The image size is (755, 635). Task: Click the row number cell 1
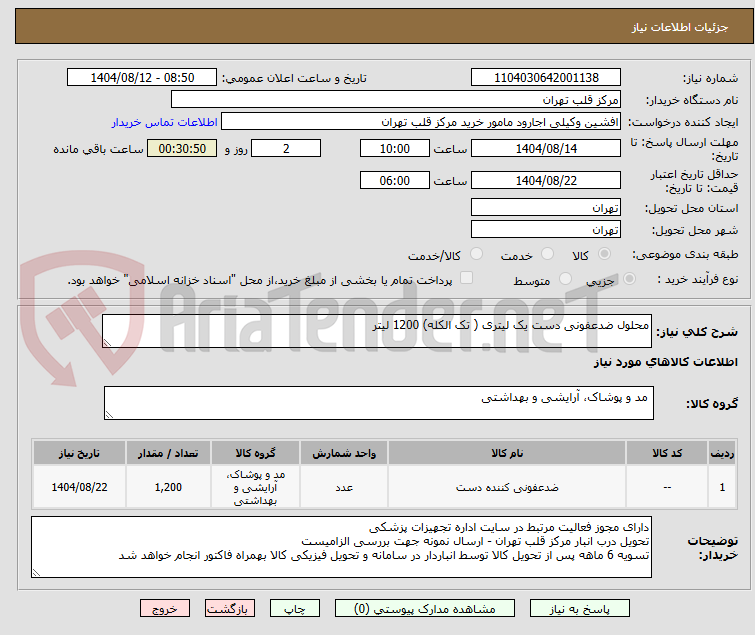click(x=722, y=487)
